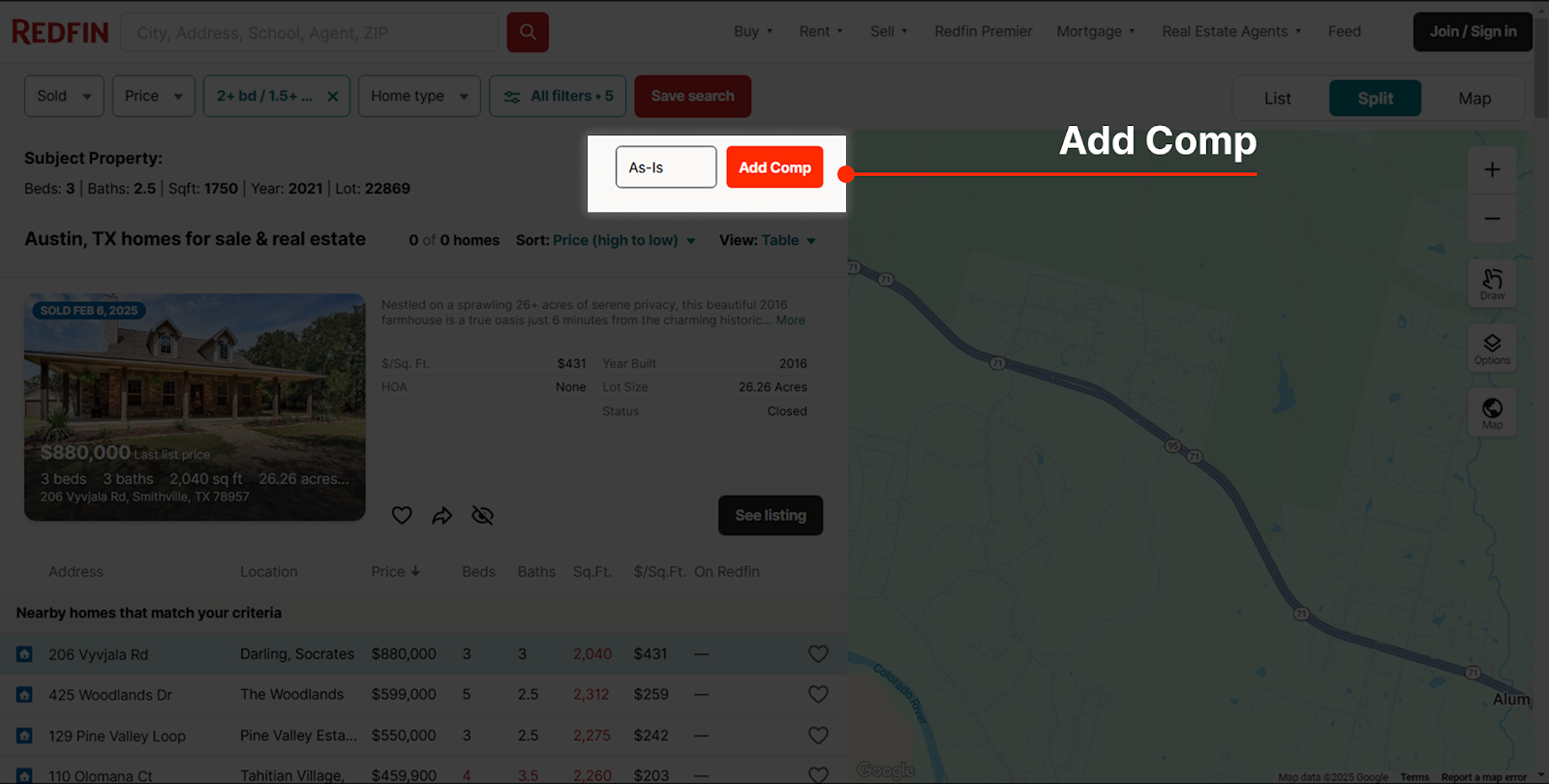Open the Mortgage menu
Image resolution: width=1549 pixels, height=784 pixels.
click(x=1095, y=32)
